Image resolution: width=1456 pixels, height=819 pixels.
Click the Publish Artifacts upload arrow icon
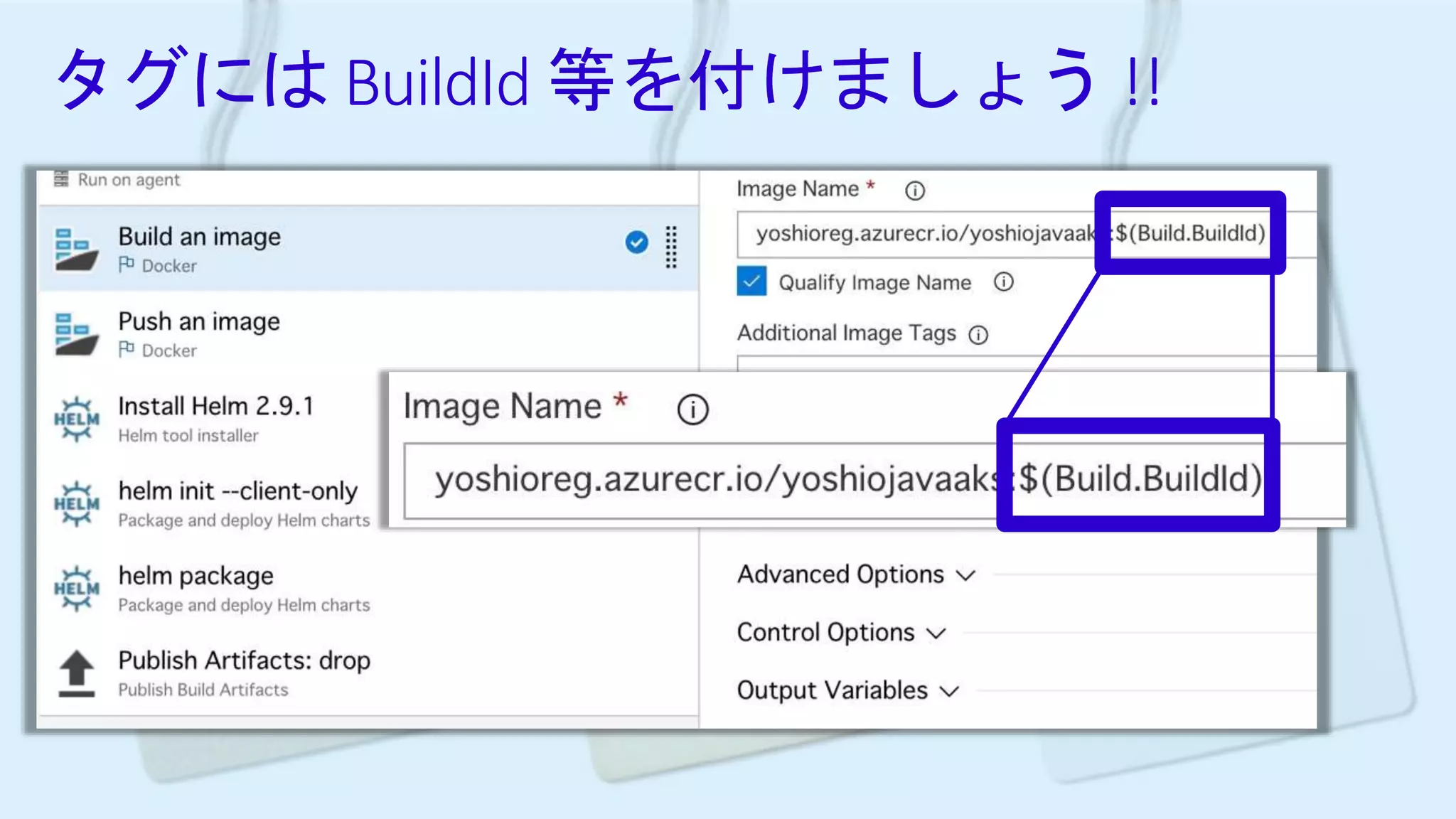(77, 673)
